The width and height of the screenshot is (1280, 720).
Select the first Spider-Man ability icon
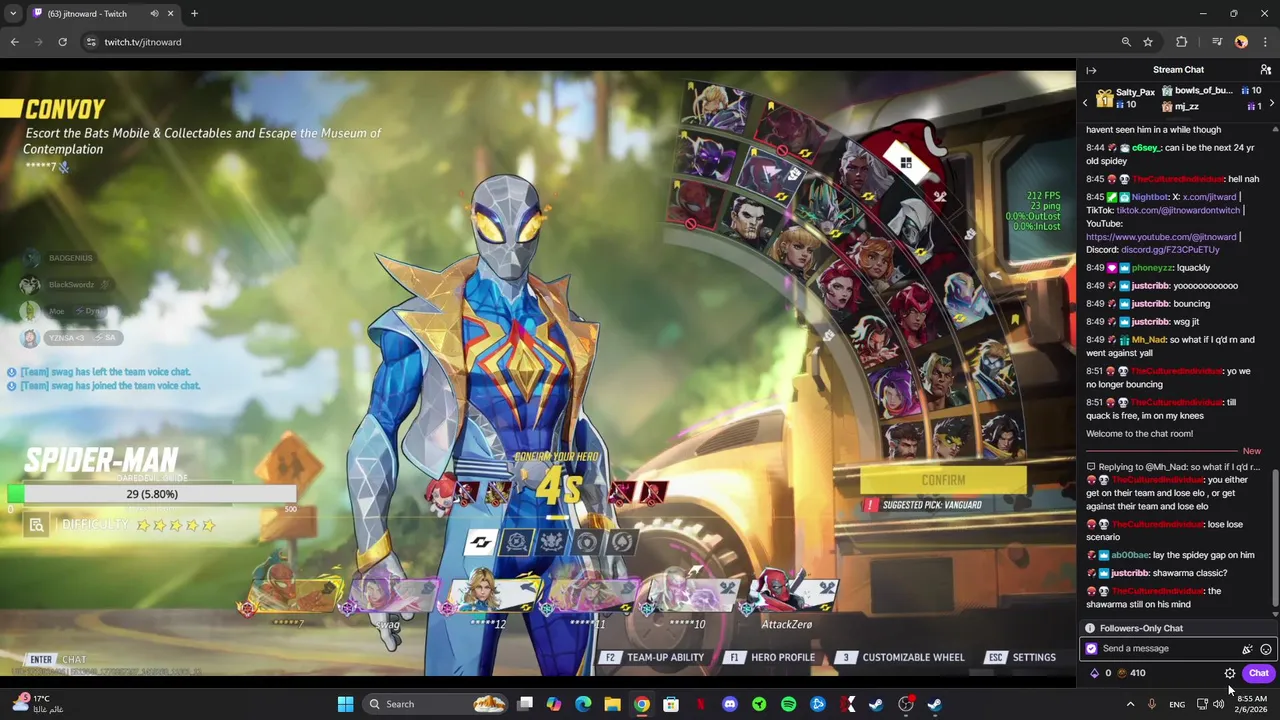click(x=481, y=542)
